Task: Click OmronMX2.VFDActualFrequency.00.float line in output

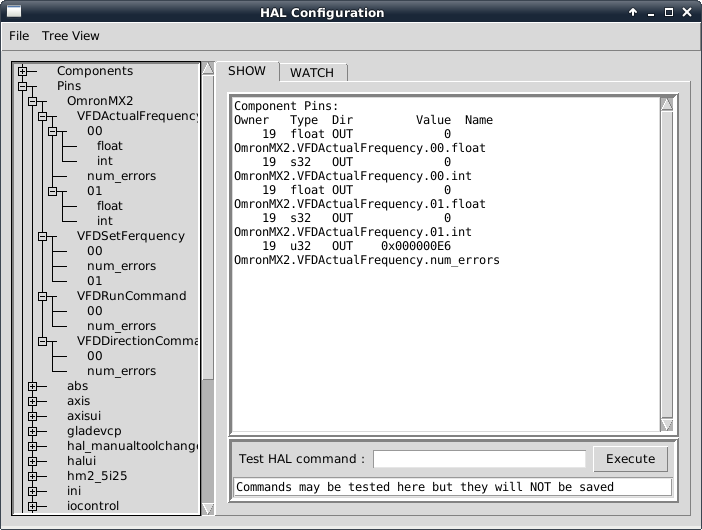Action: [360, 148]
